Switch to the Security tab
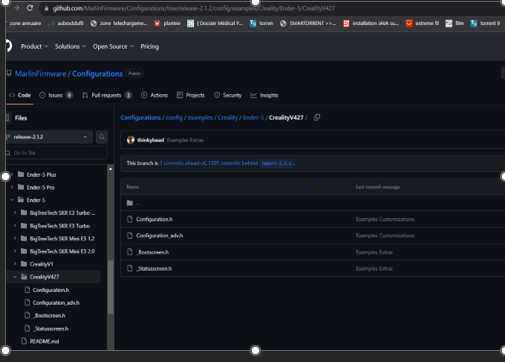505x362 pixels. click(x=228, y=95)
